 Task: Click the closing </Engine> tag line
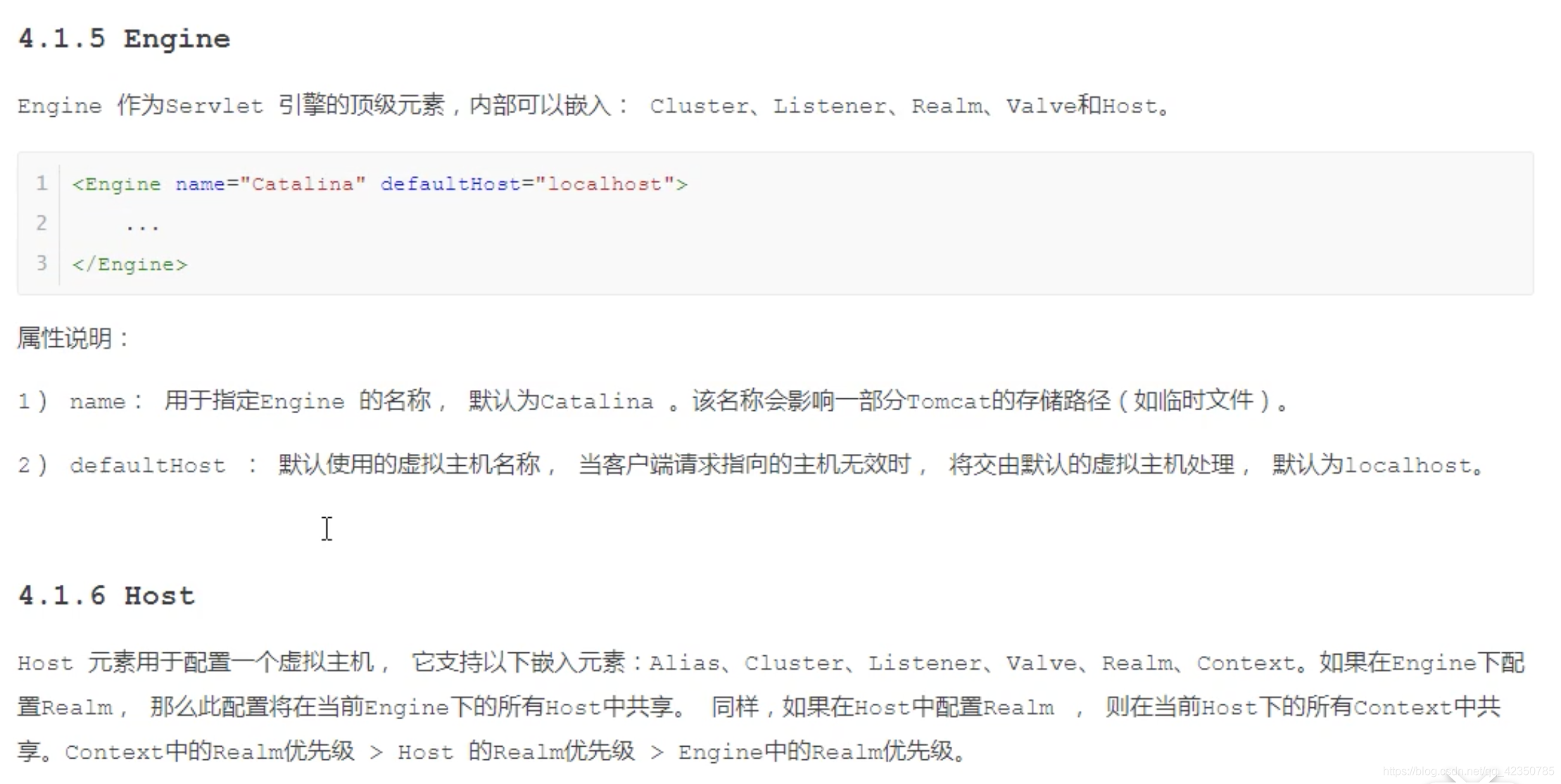click(x=129, y=265)
